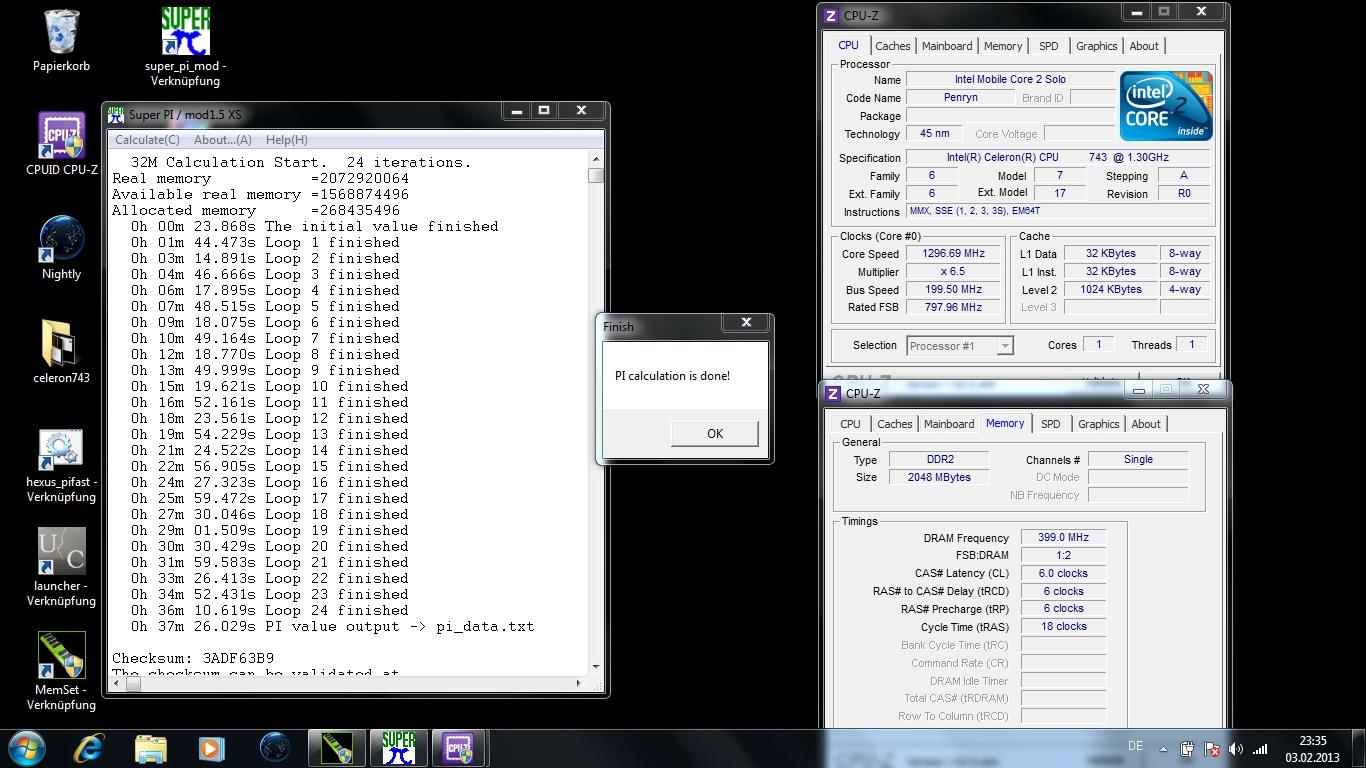Viewport: 1366px width, 768px height.
Task: Switch to Super PI taskbar button
Action: [x=398, y=748]
